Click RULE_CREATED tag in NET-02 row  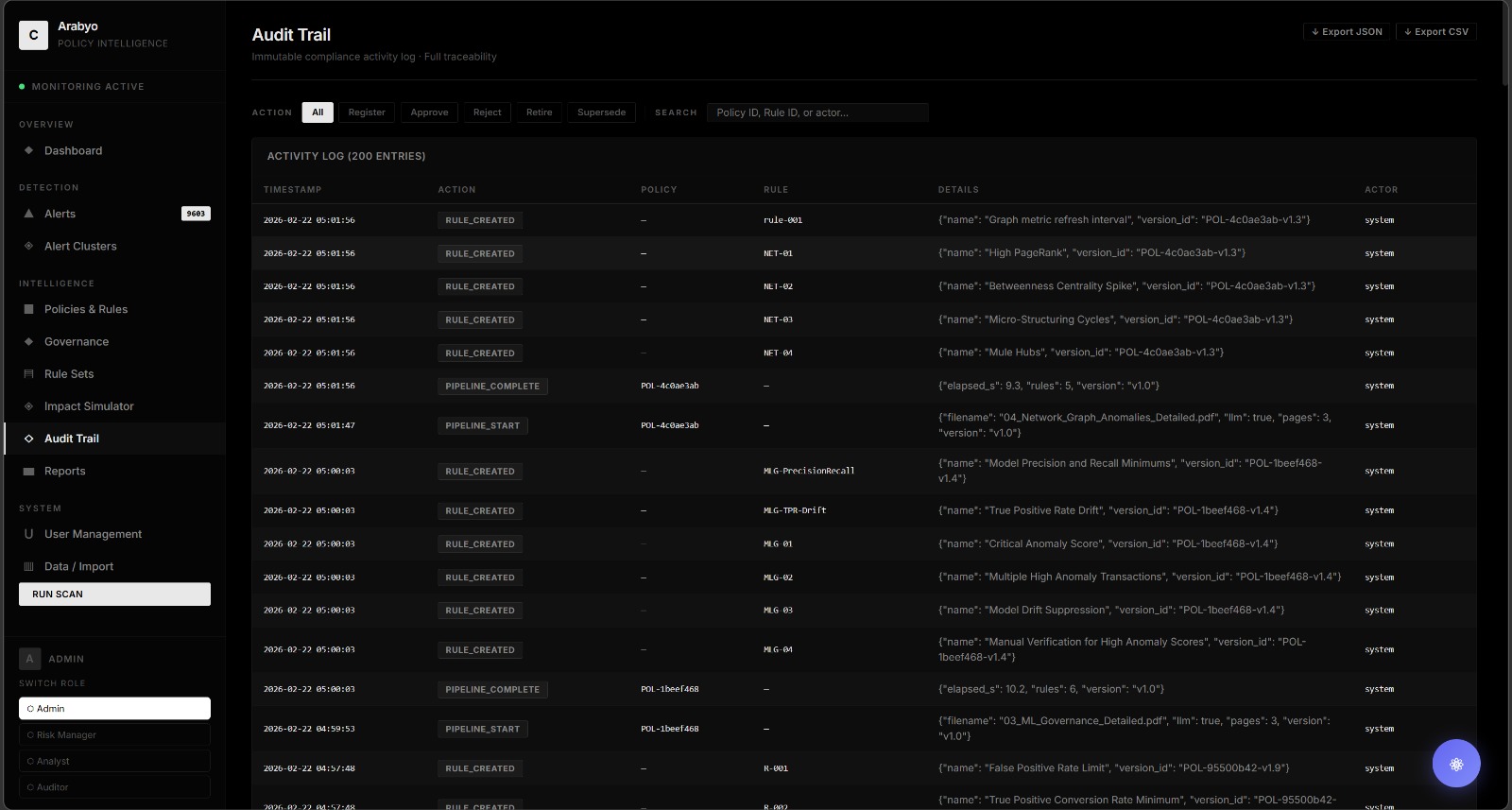pyautogui.click(x=480, y=286)
